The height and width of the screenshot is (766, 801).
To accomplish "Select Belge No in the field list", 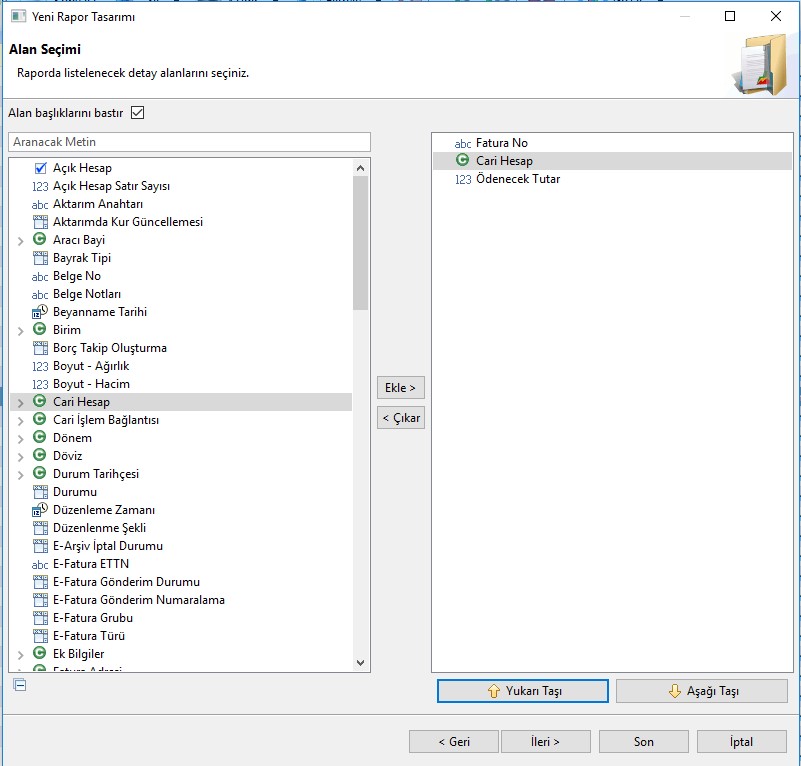I will point(77,276).
